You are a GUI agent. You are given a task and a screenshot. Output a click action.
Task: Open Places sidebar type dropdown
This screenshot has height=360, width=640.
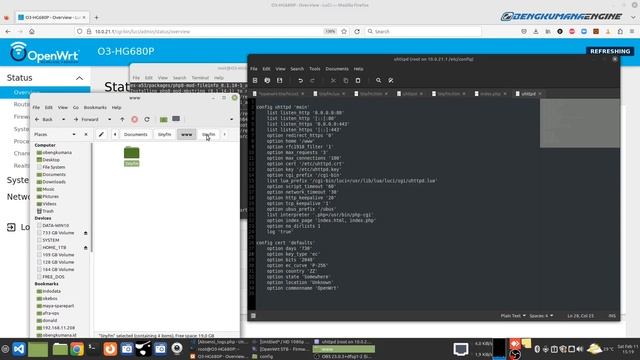[74, 134]
